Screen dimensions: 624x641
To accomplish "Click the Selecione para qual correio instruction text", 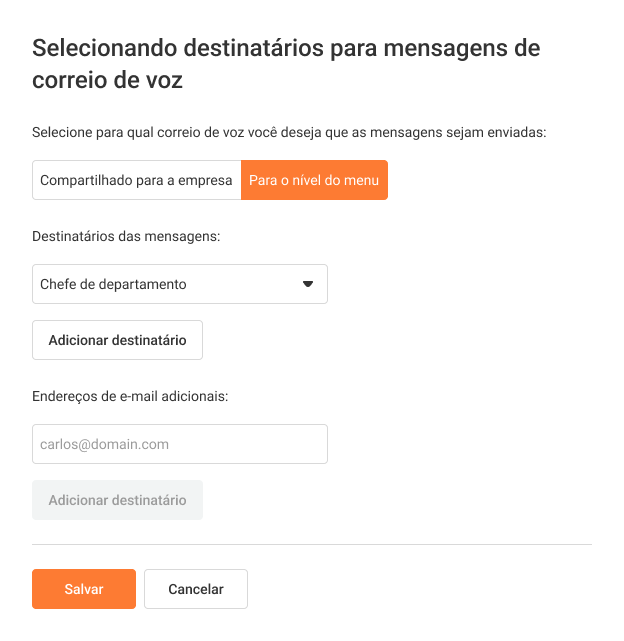I will (x=289, y=132).
